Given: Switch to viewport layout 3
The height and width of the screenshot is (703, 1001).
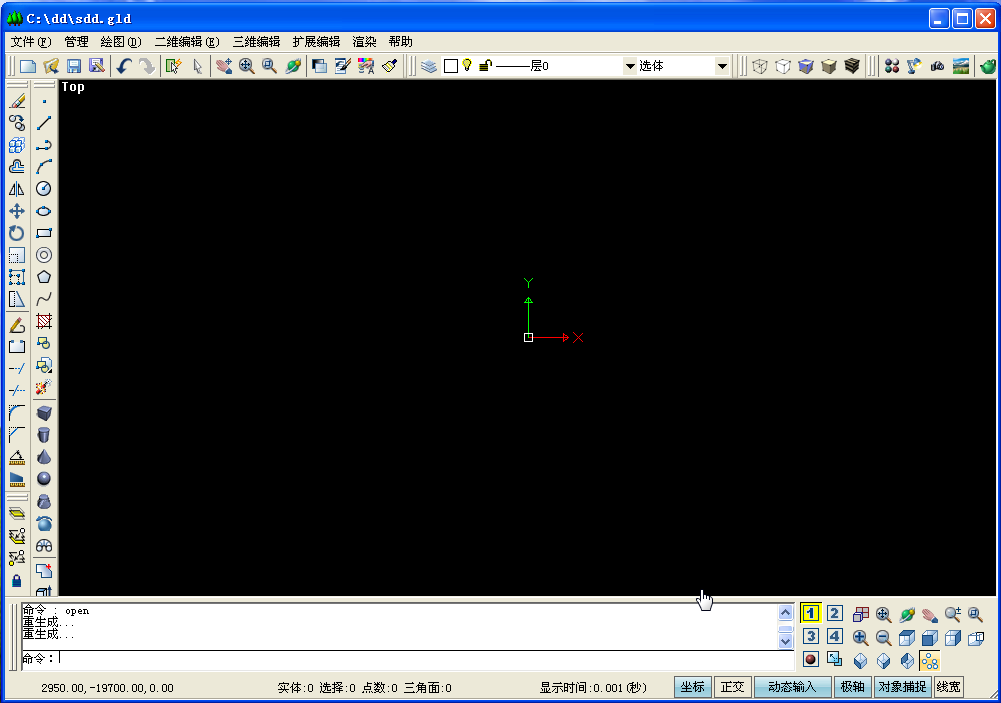Looking at the screenshot, I should [x=811, y=637].
